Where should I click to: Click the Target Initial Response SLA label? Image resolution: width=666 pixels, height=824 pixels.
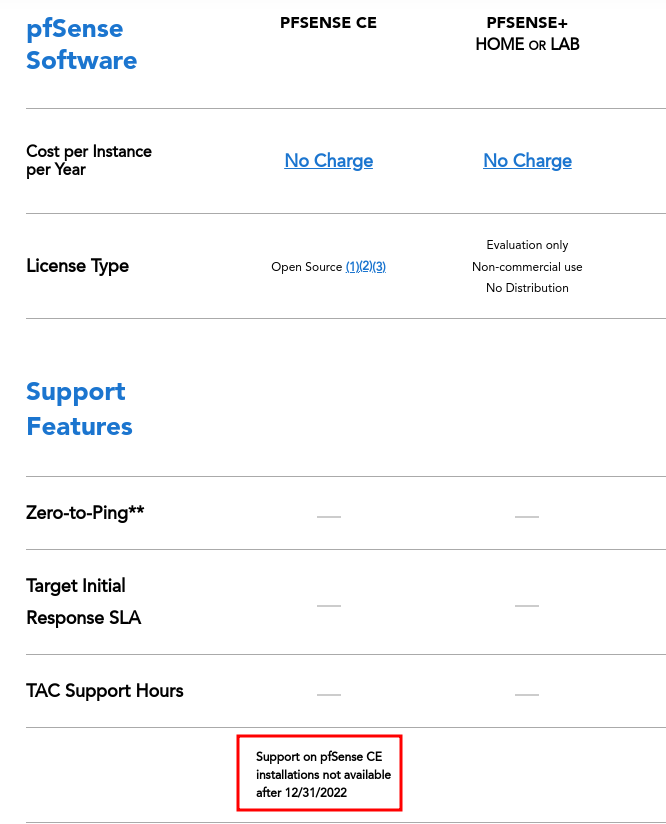coord(84,602)
